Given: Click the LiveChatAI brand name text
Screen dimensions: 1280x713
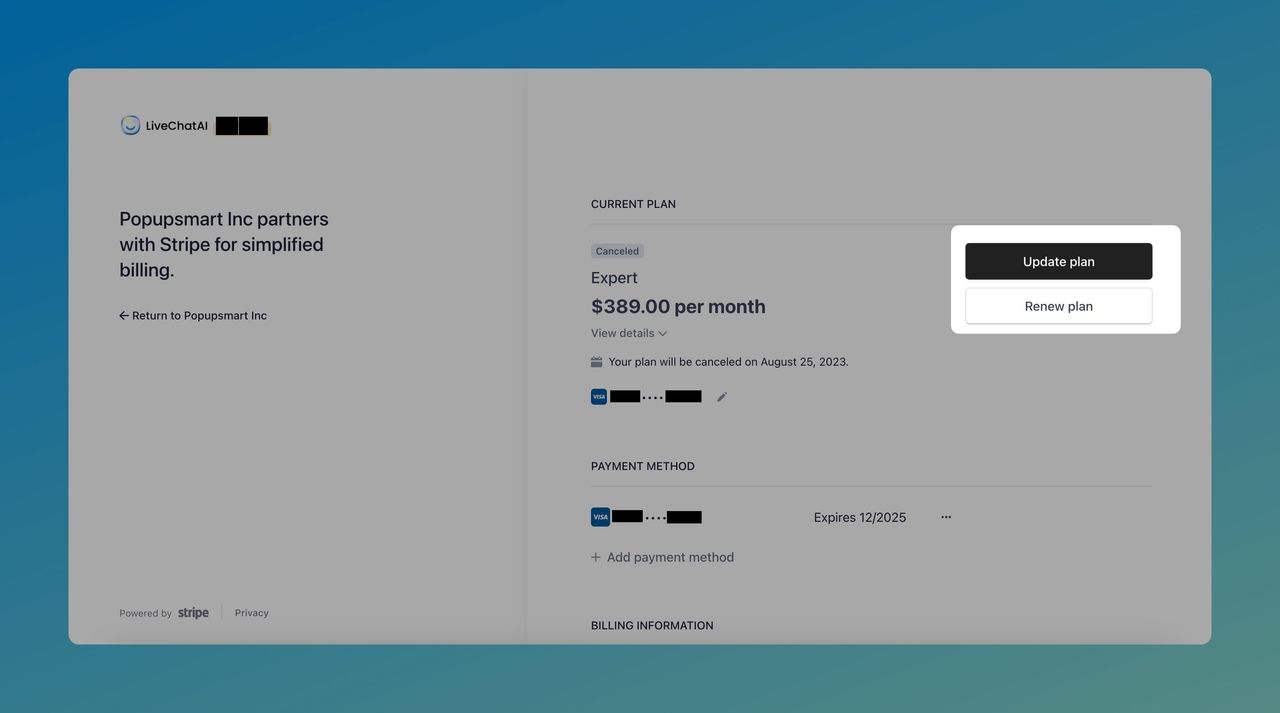Looking at the screenshot, I should pos(177,126).
